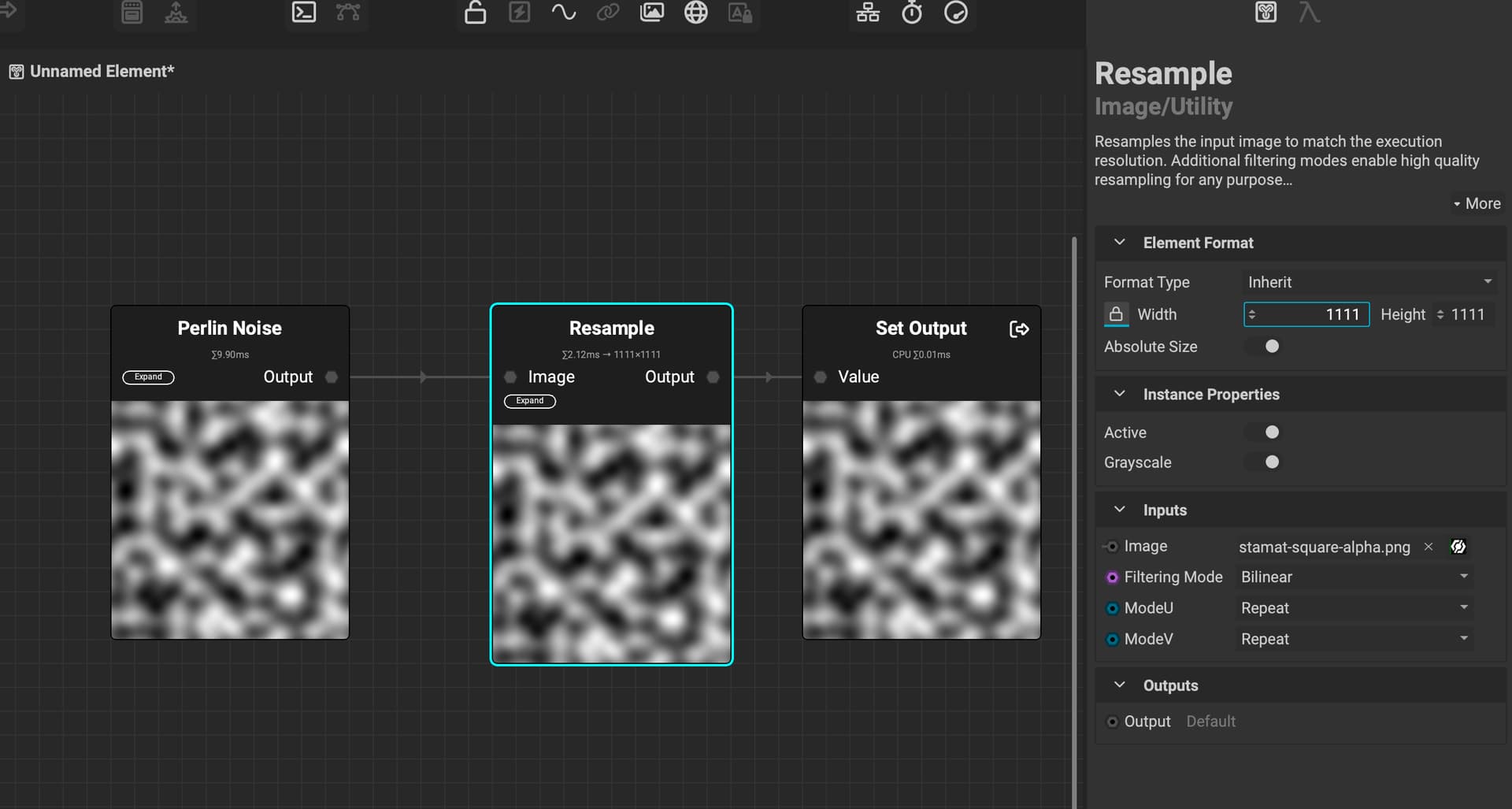Image resolution: width=1512 pixels, height=809 pixels.
Task: Toggle the Active instance property switch
Action: (x=1265, y=432)
